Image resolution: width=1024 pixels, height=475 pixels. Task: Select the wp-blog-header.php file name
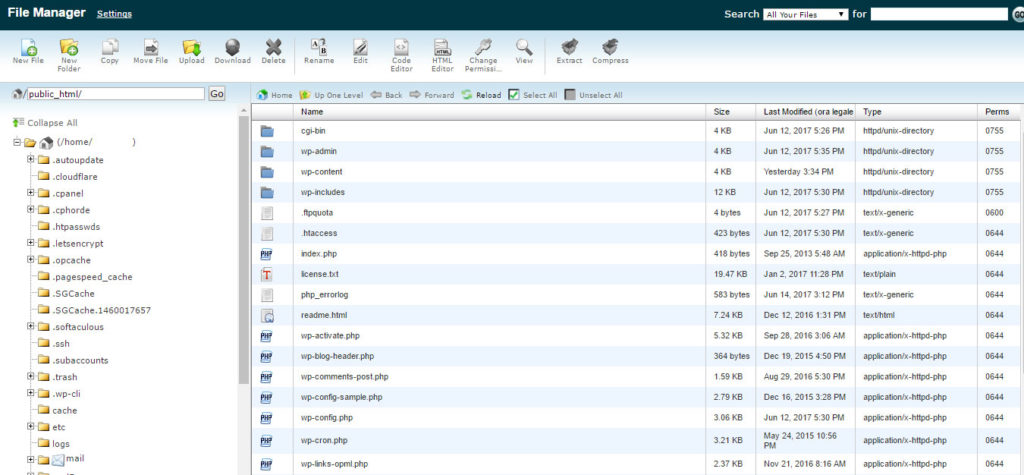pyautogui.click(x=337, y=356)
